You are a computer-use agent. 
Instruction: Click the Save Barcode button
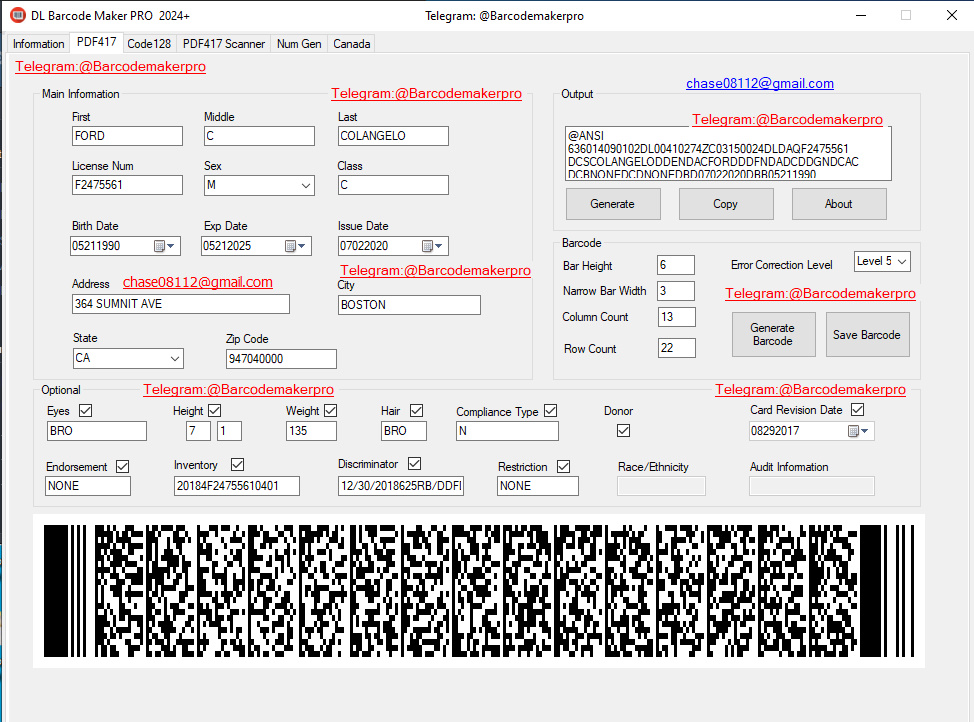pyautogui.click(x=867, y=335)
